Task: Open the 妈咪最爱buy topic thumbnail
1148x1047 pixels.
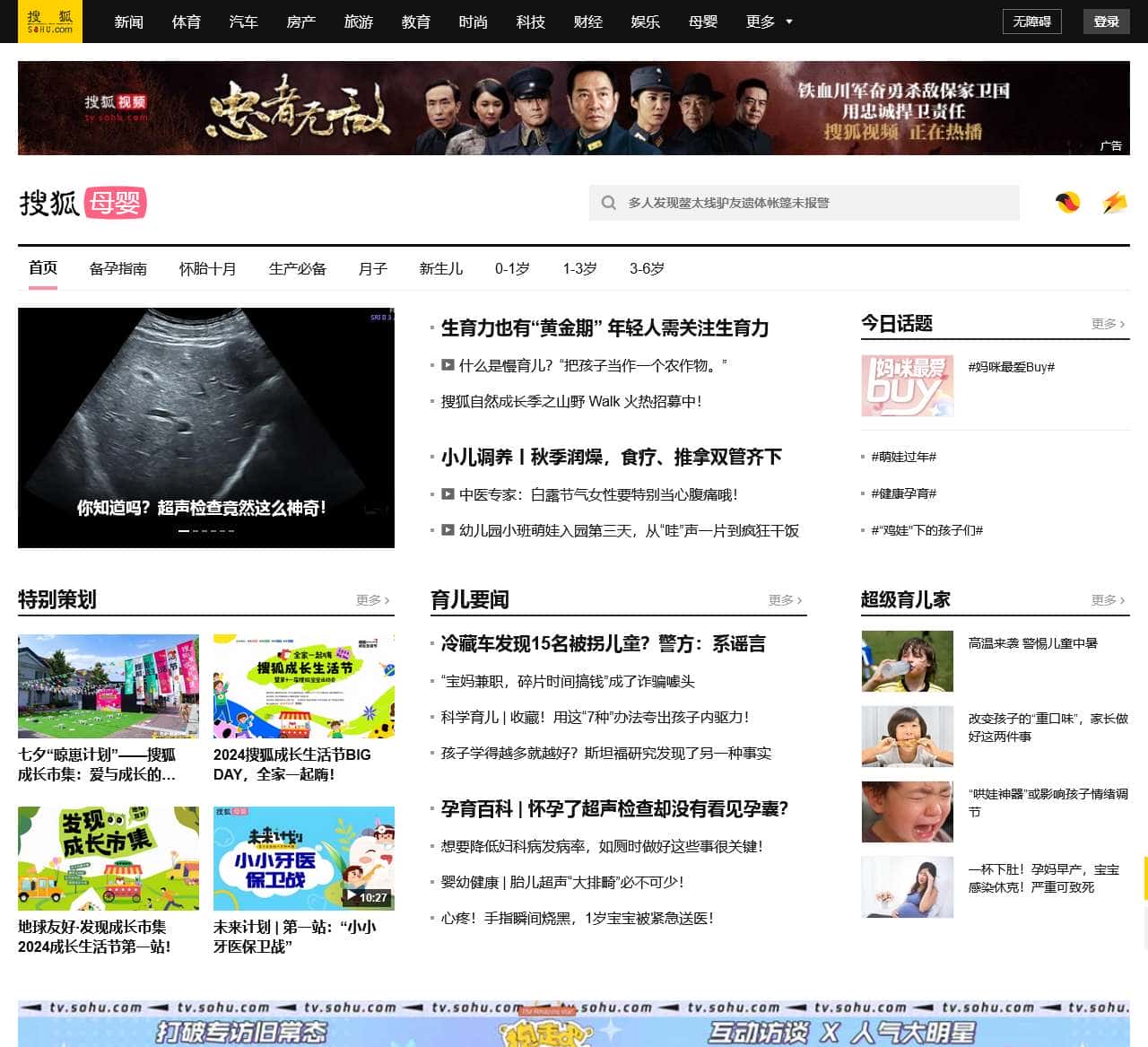Action: point(907,385)
